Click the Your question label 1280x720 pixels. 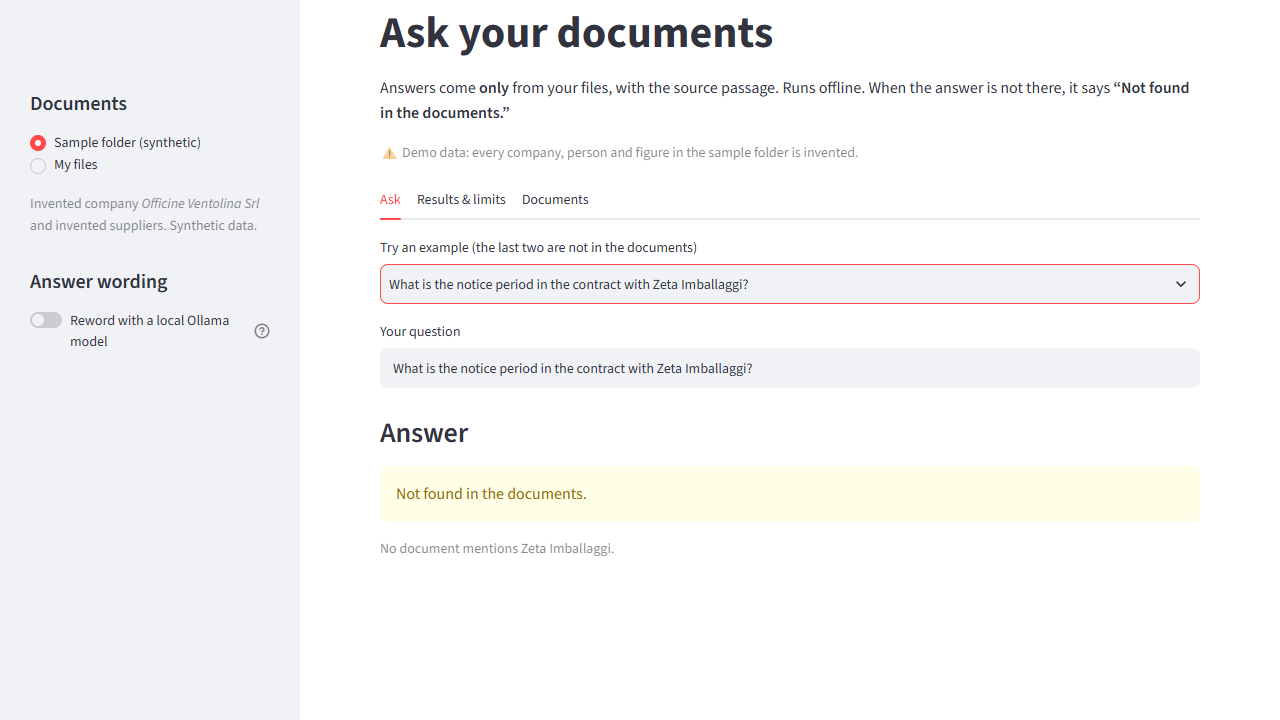[x=420, y=331]
